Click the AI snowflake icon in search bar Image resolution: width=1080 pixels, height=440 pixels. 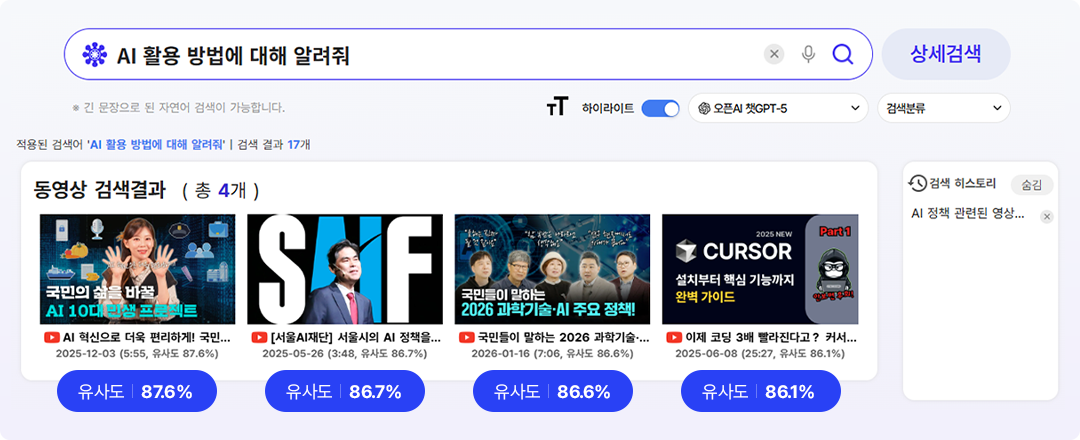(94, 54)
